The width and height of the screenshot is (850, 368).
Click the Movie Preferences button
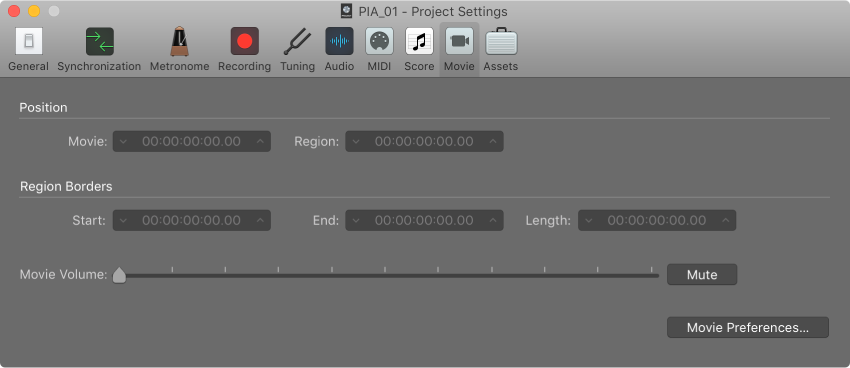pyautogui.click(x=748, y=328)
